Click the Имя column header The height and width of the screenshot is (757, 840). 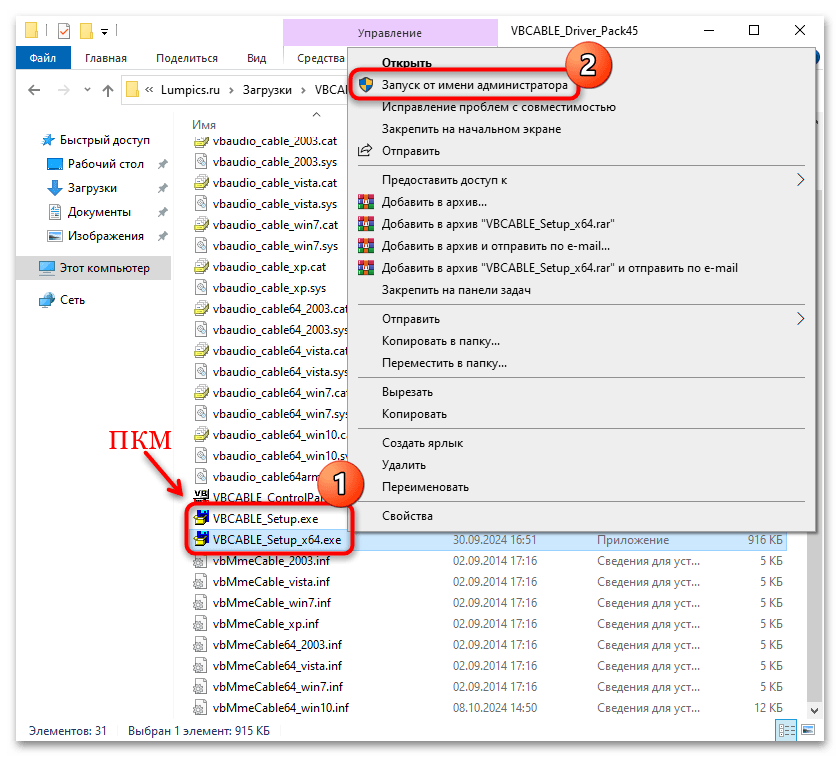tap(204, 124)
